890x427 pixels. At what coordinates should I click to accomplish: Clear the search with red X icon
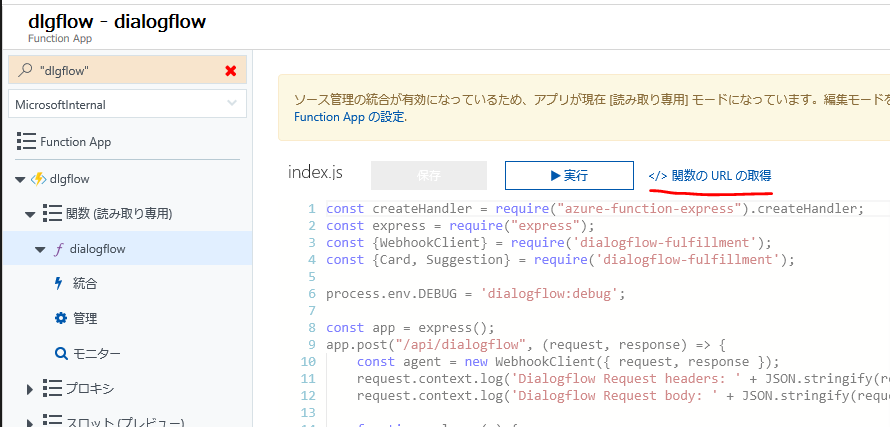[230, 70]
